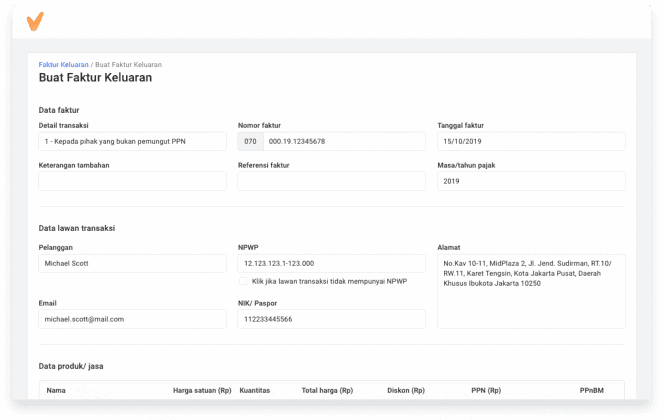This screenshot has width=664, height=420.
Task: Focus the Referensi faktur input
Action: 331,181
